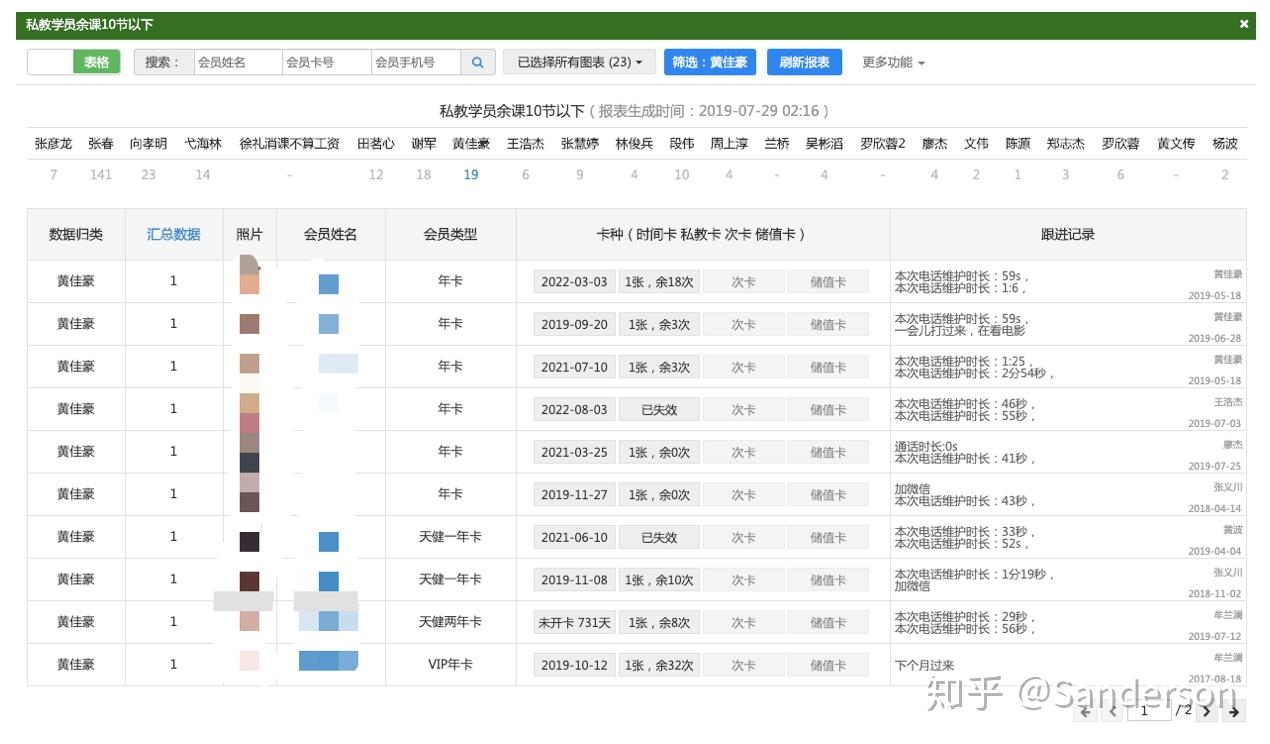Image resolution: width=1270 pixels, height=744 pixels.
Task: Select coach 黄佳豪 in the name row
Action: pyautogui.click(x=471, y=144)
